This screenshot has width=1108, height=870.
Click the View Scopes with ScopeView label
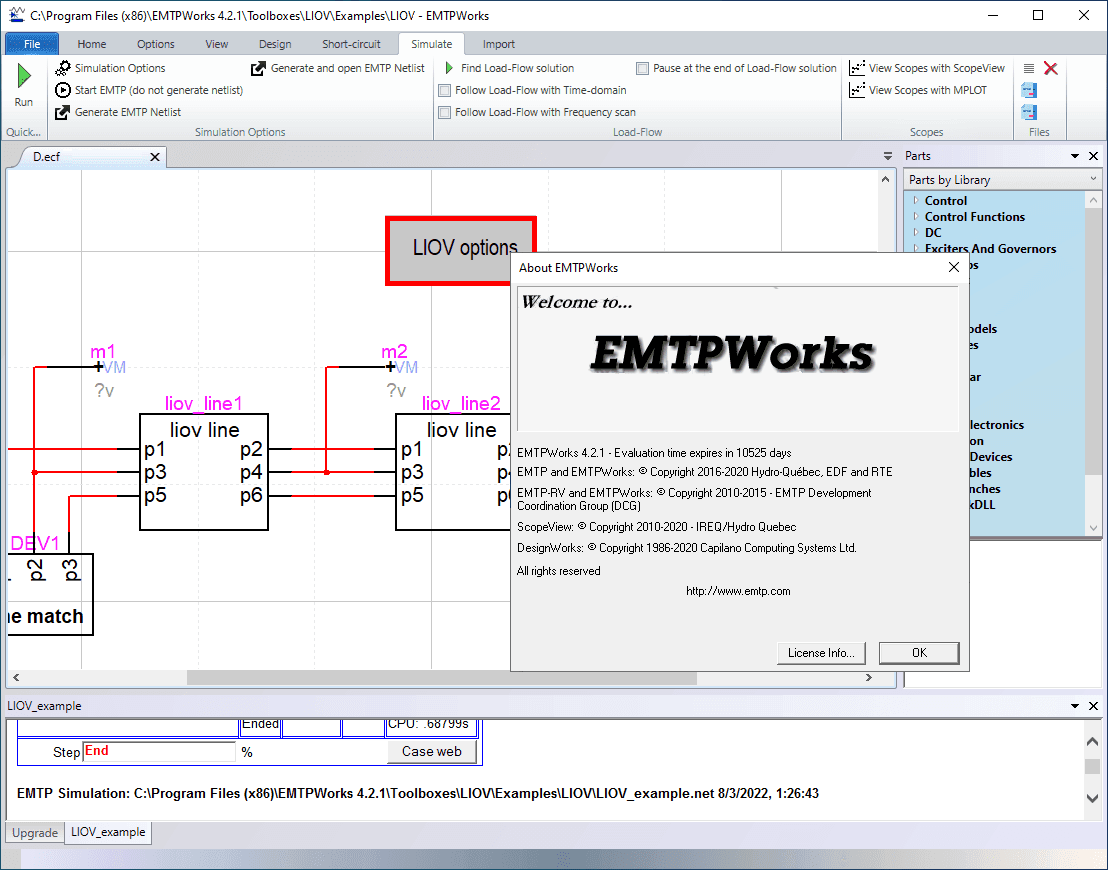936,68
